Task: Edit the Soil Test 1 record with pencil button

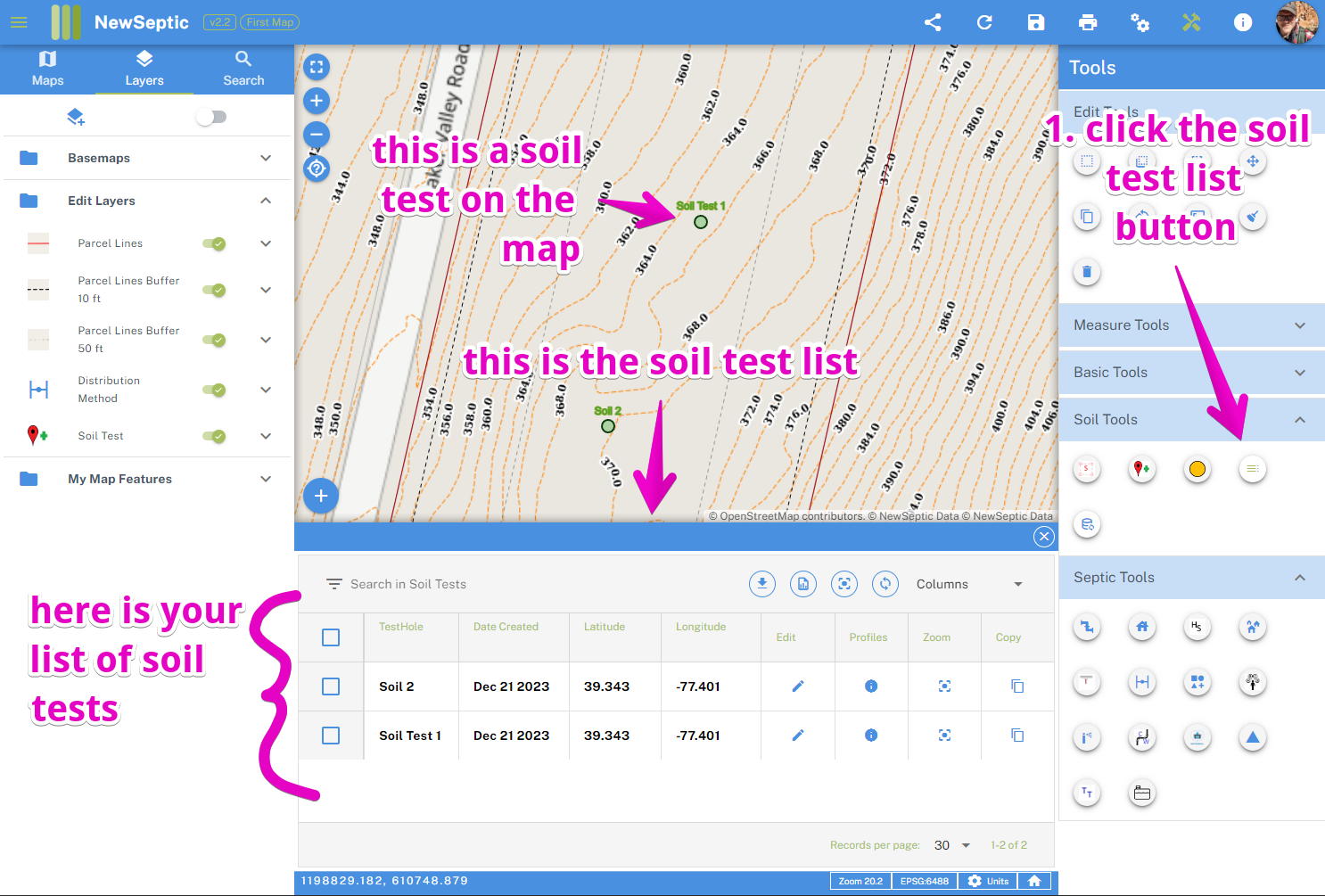Action: (x=797, y=736)
